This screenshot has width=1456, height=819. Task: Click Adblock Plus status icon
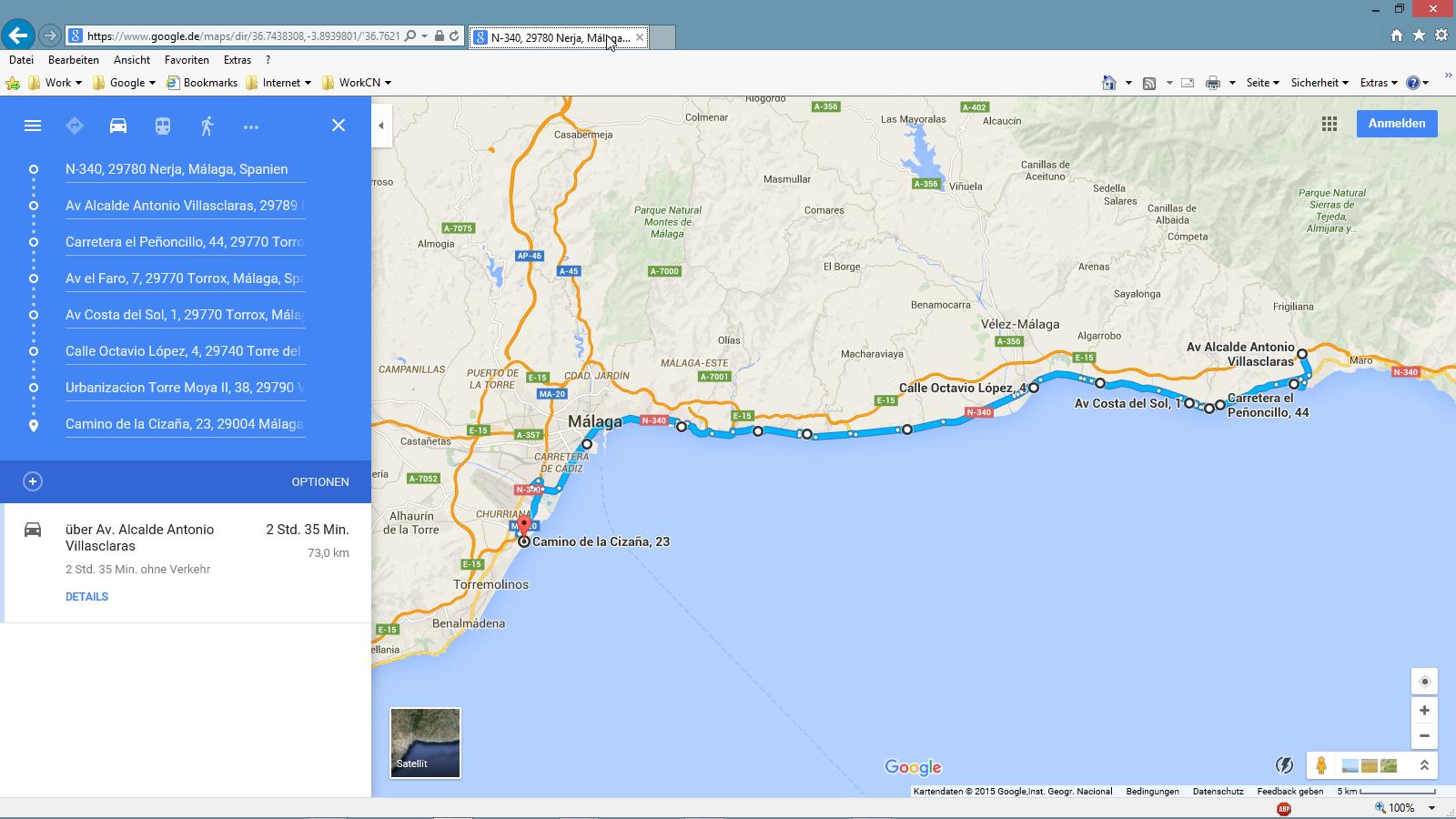(1284, 808)
